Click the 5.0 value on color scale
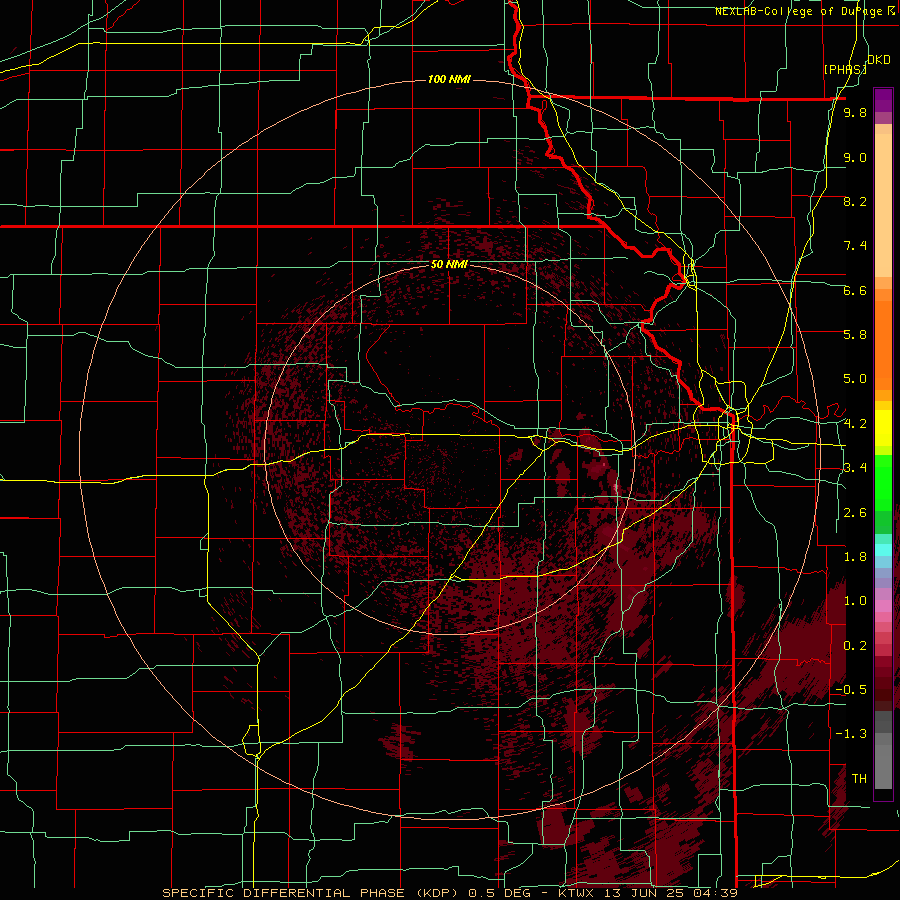Screen dimensions: 900x900 (x=855, y=379)
